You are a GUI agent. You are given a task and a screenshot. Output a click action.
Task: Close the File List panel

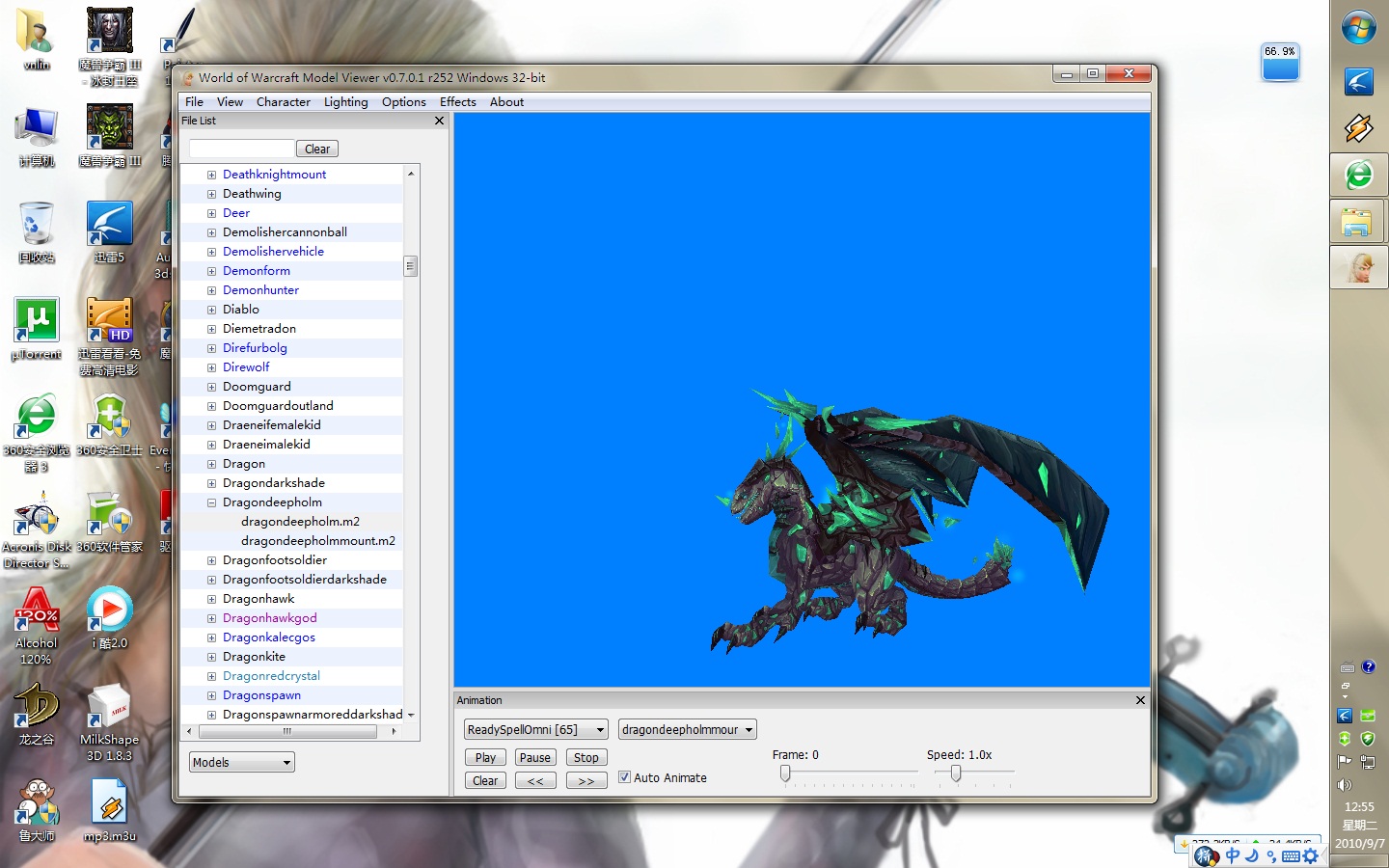click(x=439, y=121)
